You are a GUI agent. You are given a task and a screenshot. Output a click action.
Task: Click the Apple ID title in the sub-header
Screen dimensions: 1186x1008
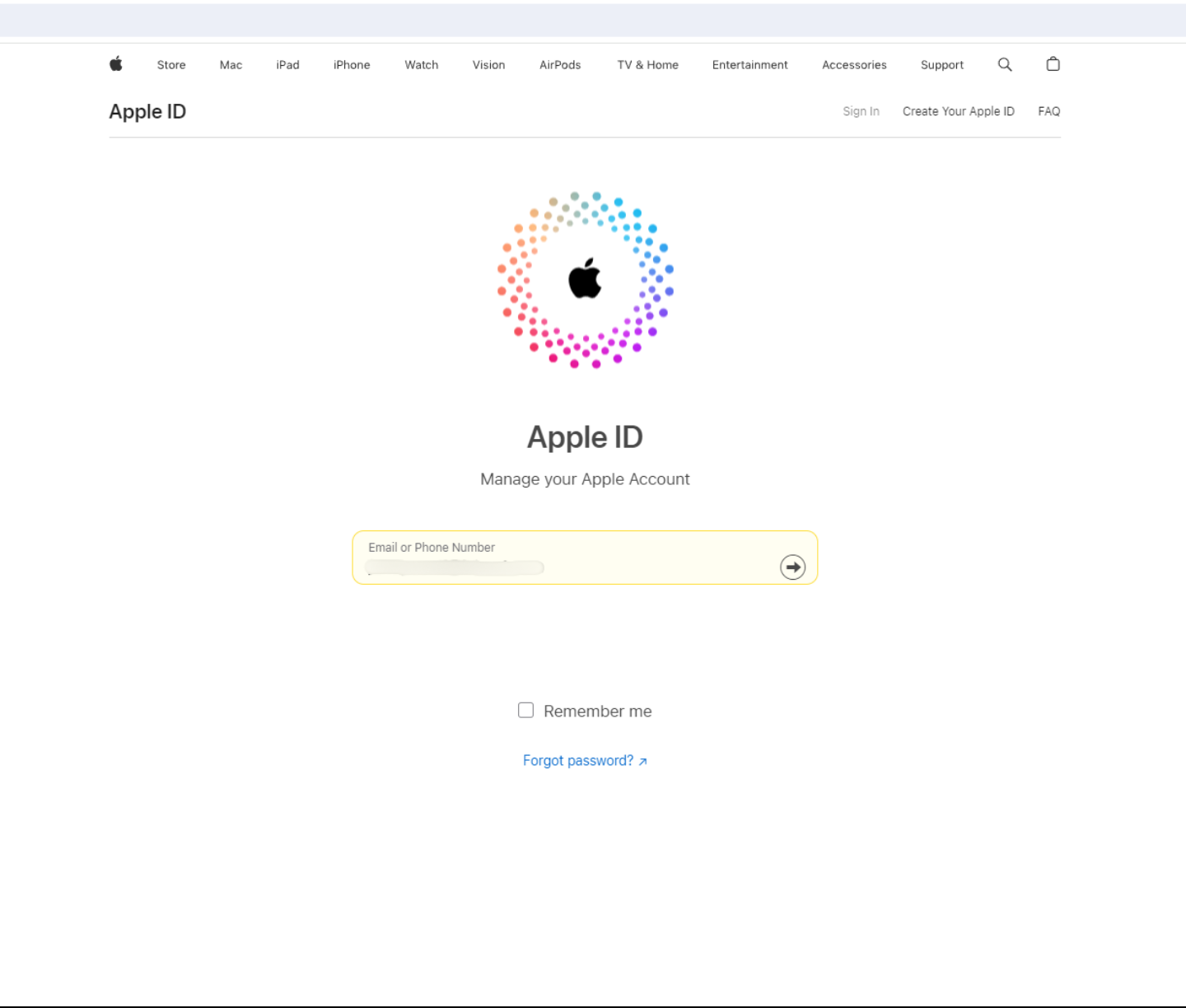147,112
